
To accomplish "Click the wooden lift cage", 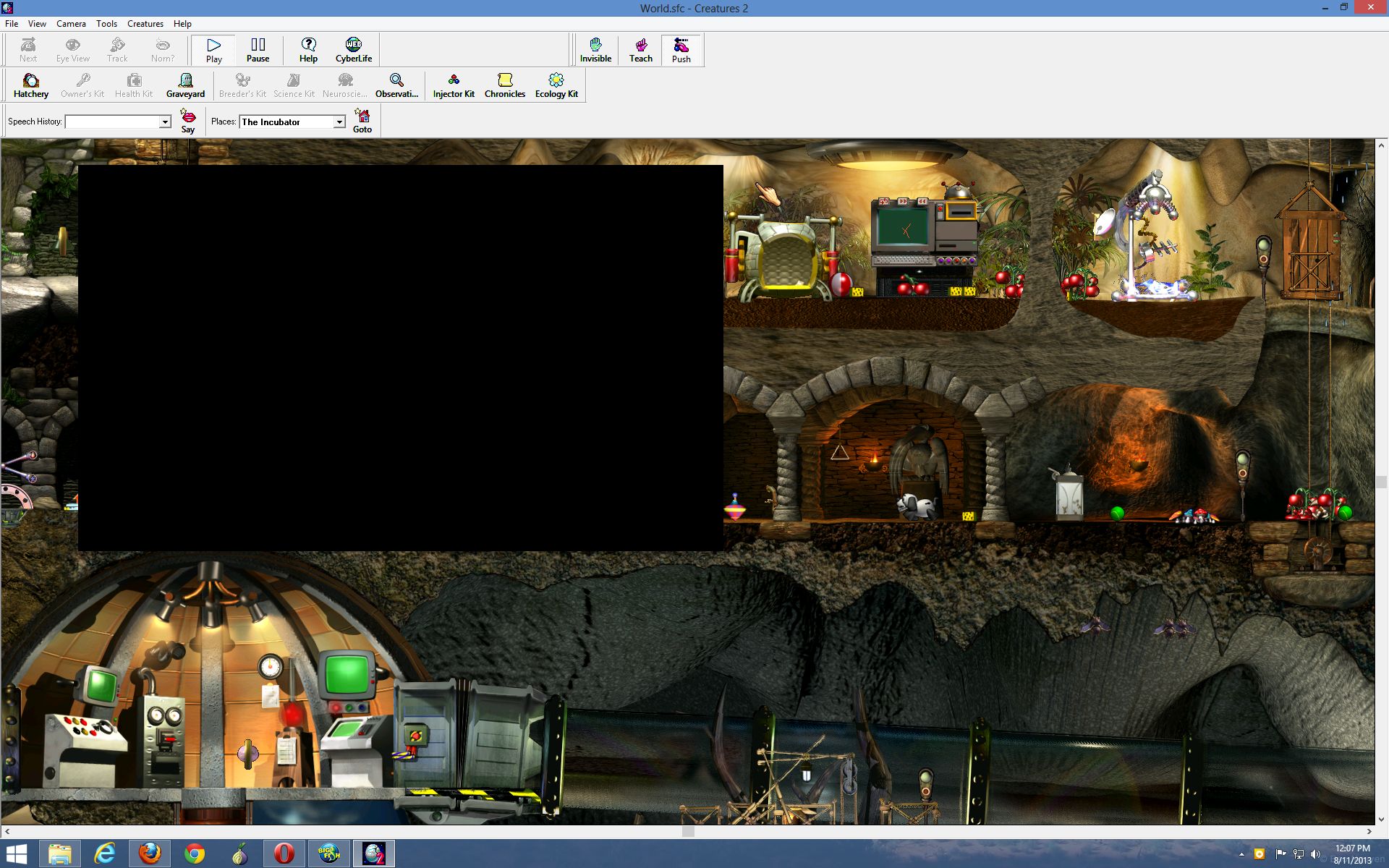I will (1311, 242).
